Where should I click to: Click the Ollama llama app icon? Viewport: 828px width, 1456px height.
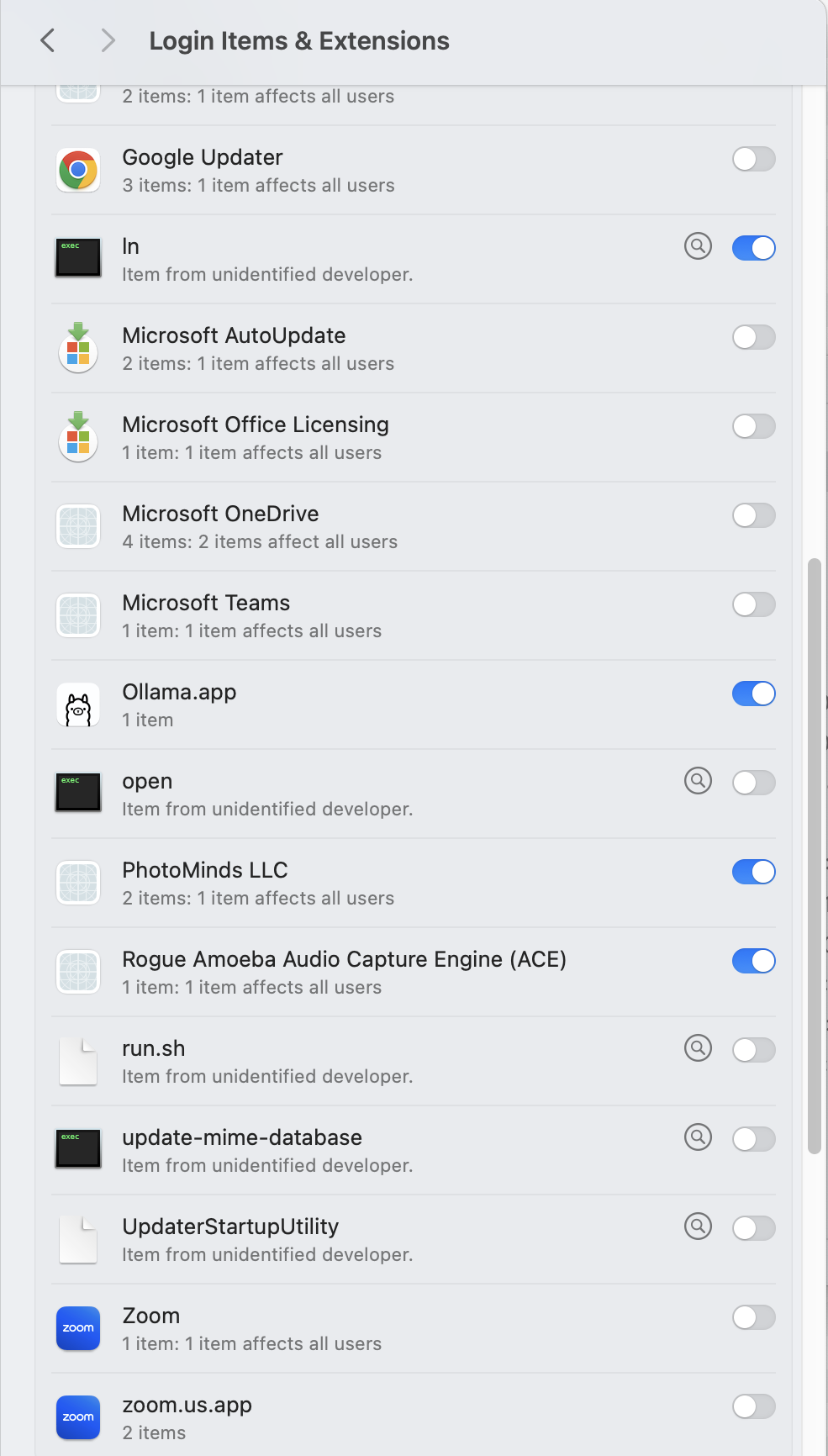tap(78, 705)
